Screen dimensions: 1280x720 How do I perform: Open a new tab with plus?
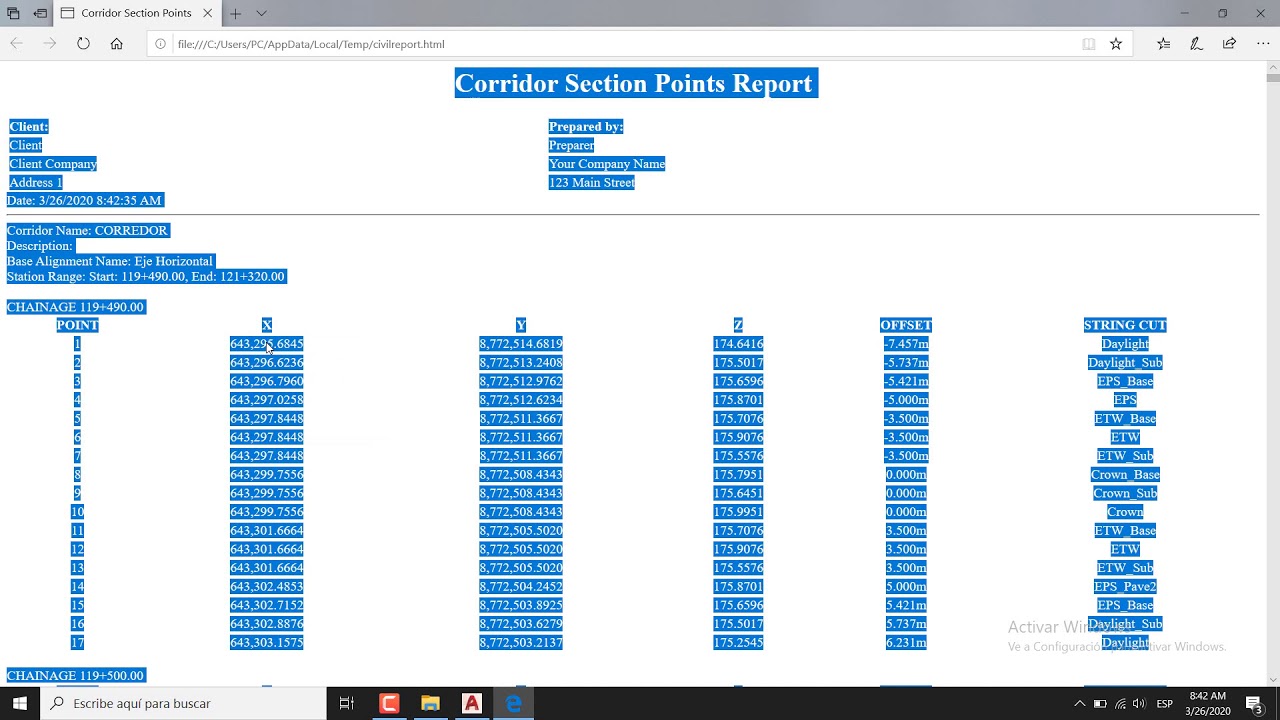click(x=235, y=13)
